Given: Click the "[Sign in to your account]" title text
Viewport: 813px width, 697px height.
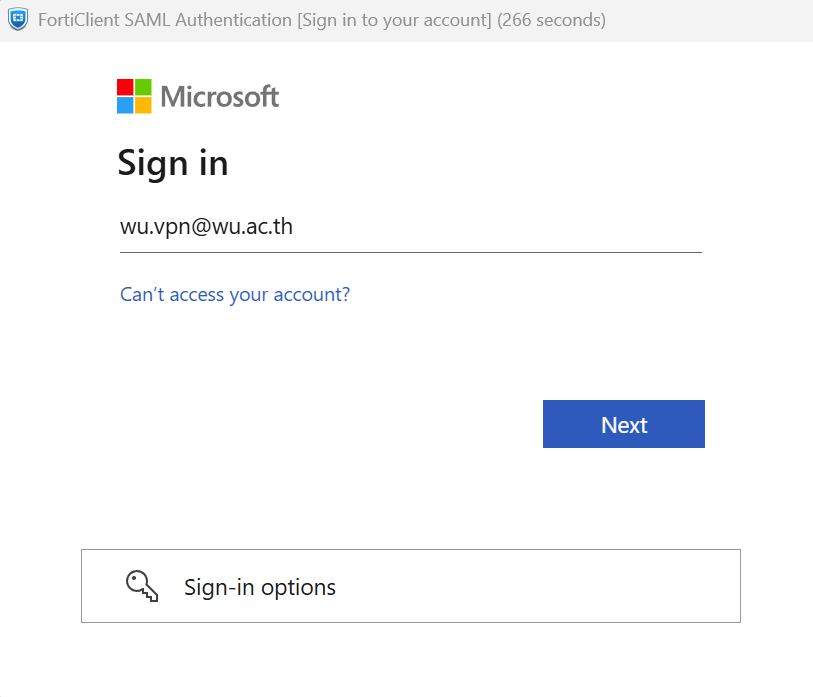Looking at the screenshot, I should [x=394, y=20].
